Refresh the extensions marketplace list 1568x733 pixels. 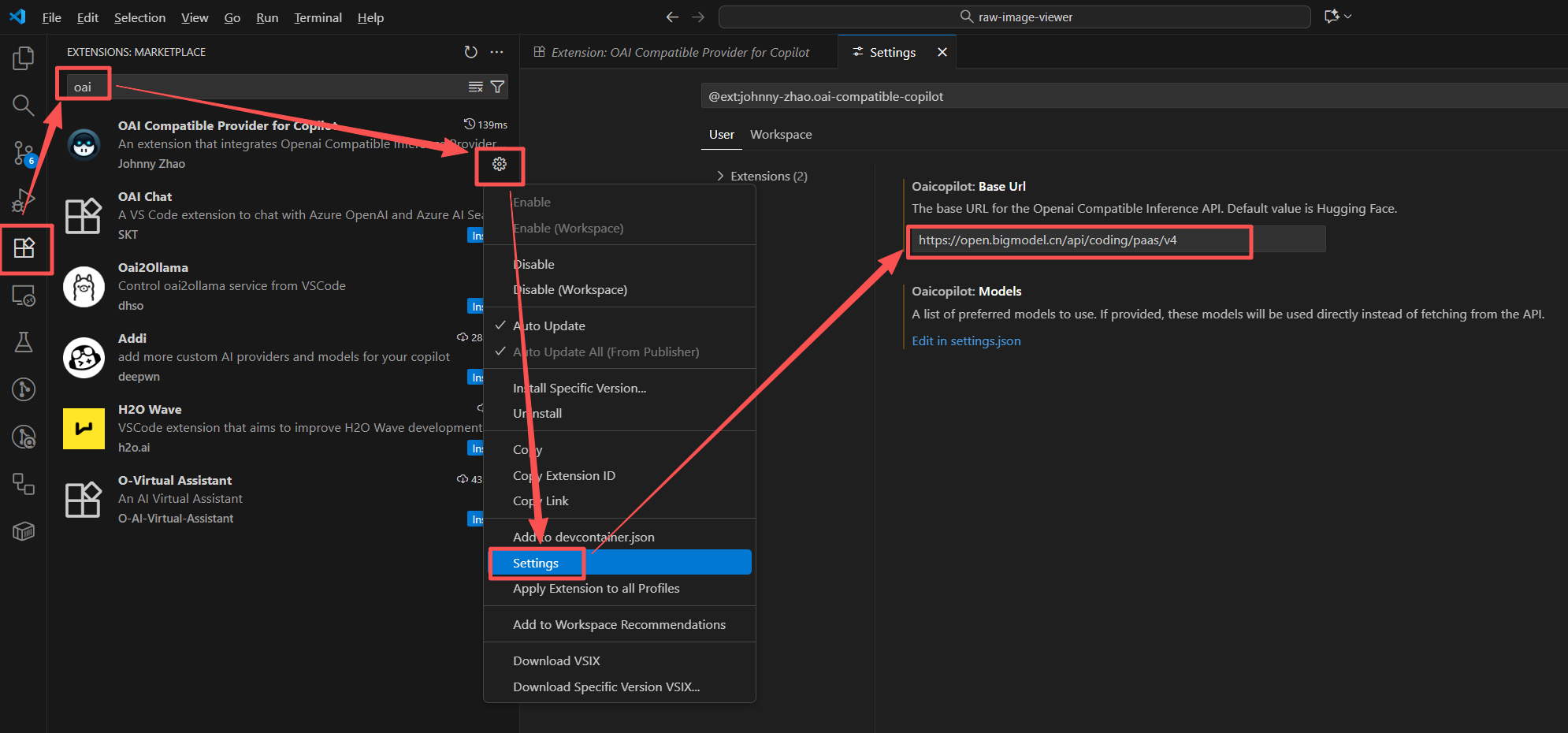(x=470, y=52)
